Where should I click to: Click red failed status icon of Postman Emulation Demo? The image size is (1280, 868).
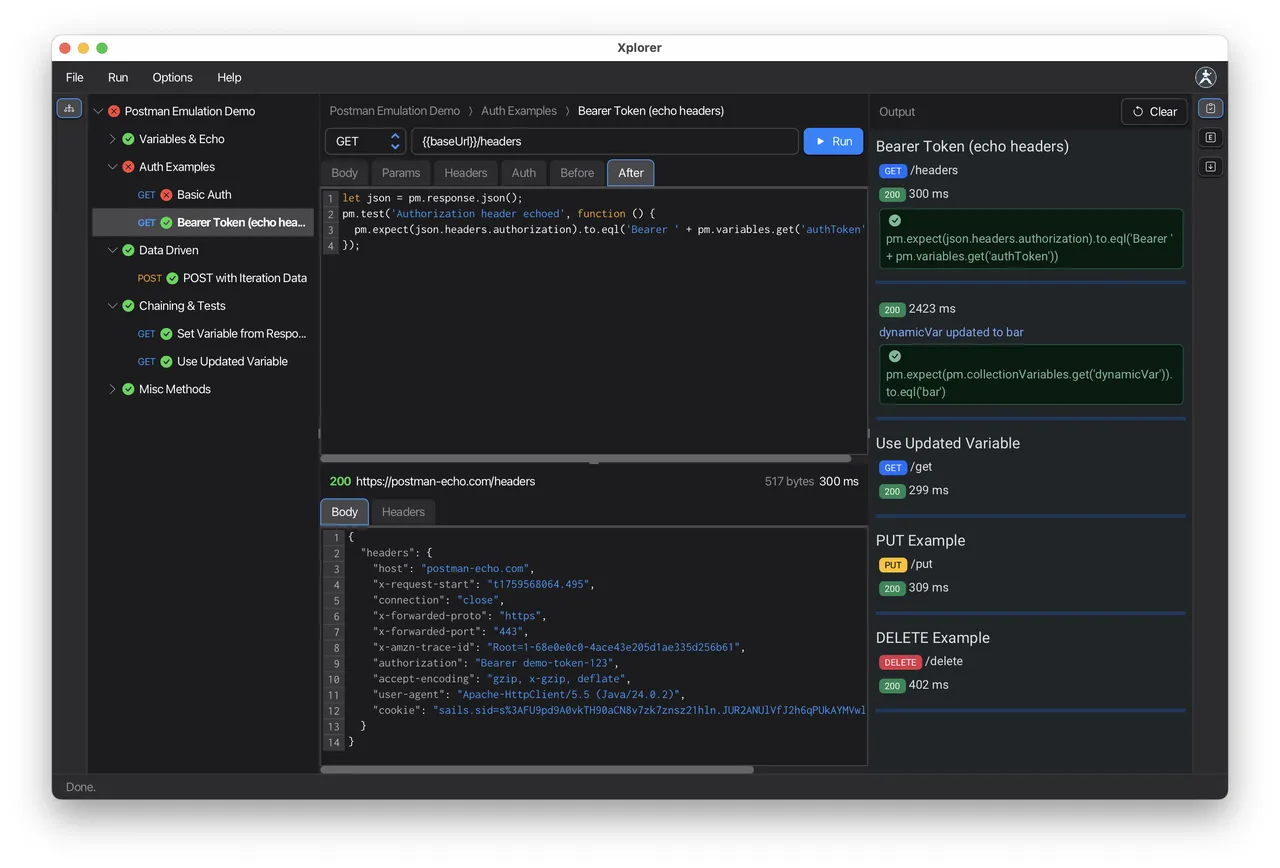click(114, 111)
